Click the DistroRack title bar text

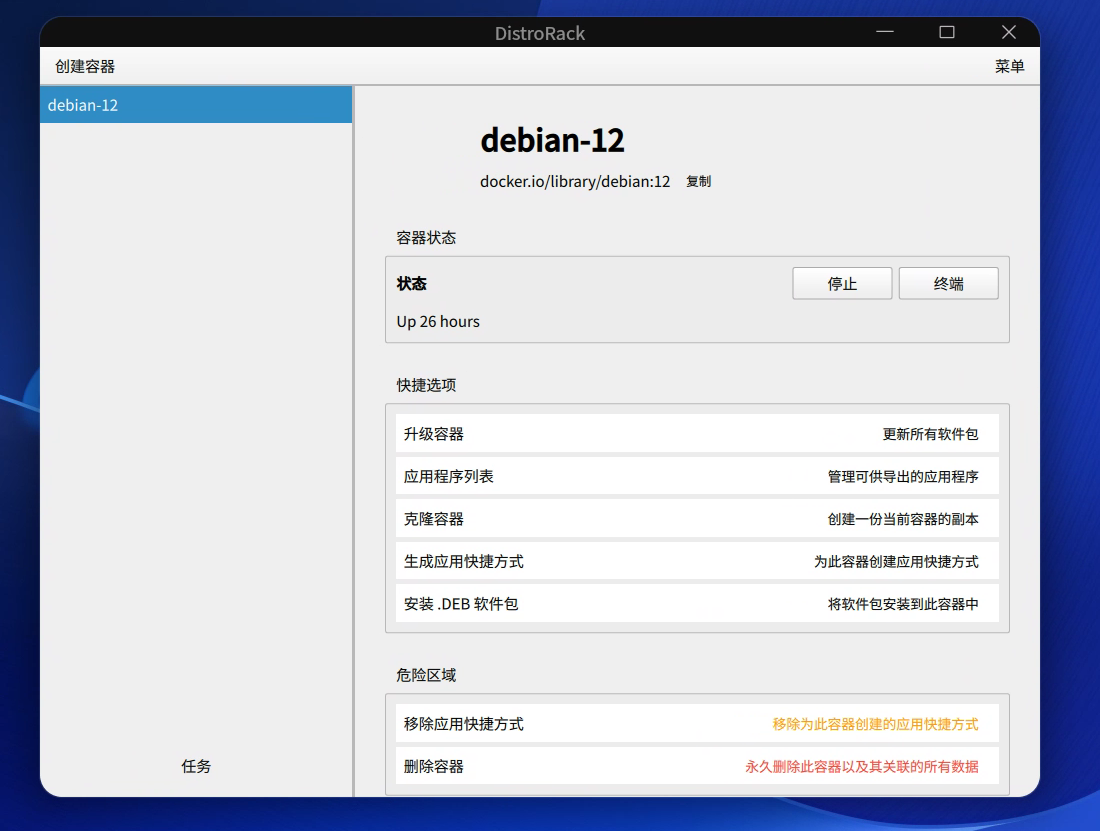point(539,33)
